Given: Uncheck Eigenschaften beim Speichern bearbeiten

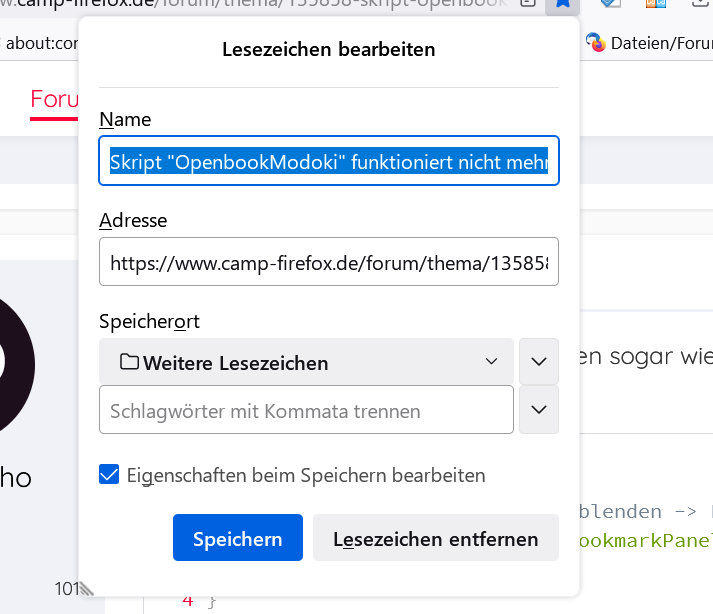Looking at the screenshot, I should point(110,475).
